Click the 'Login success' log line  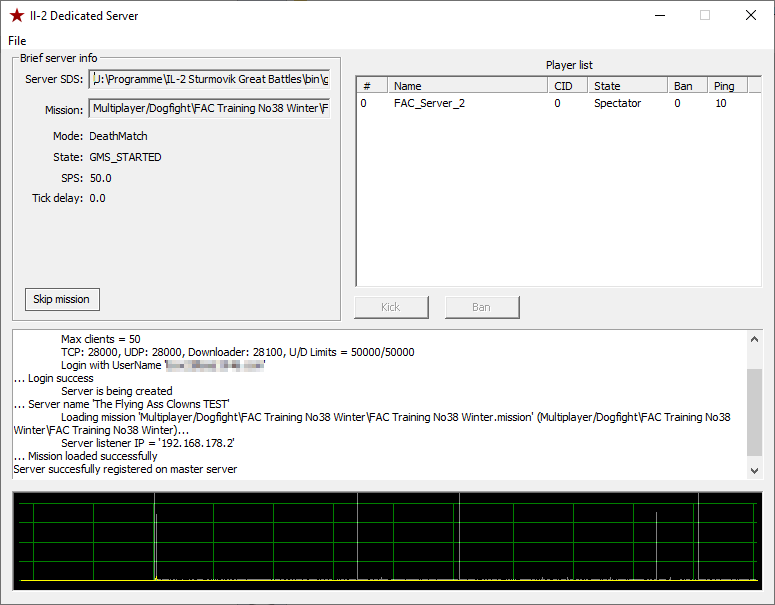[x=53, y=378]
